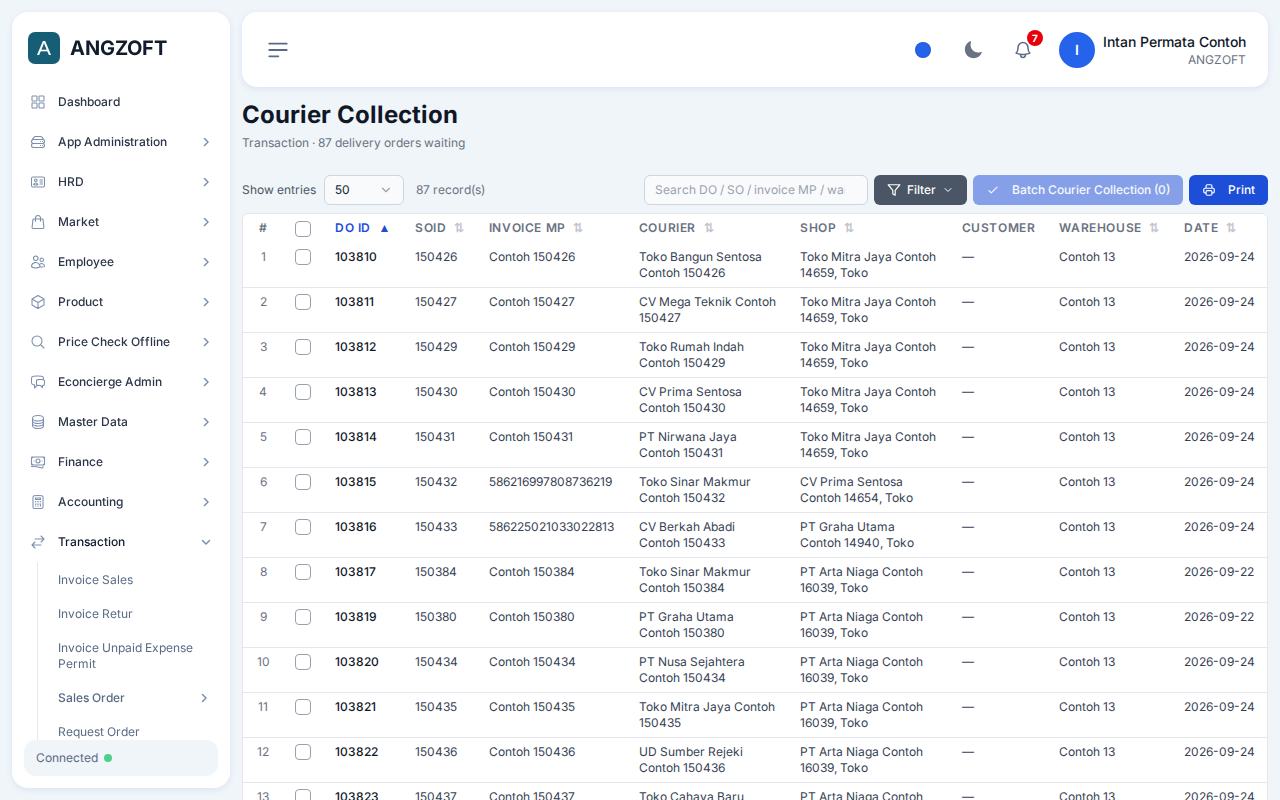1280x800 pixels.
Task: Click the HRD sidebar icon
Action: (38, 182)
